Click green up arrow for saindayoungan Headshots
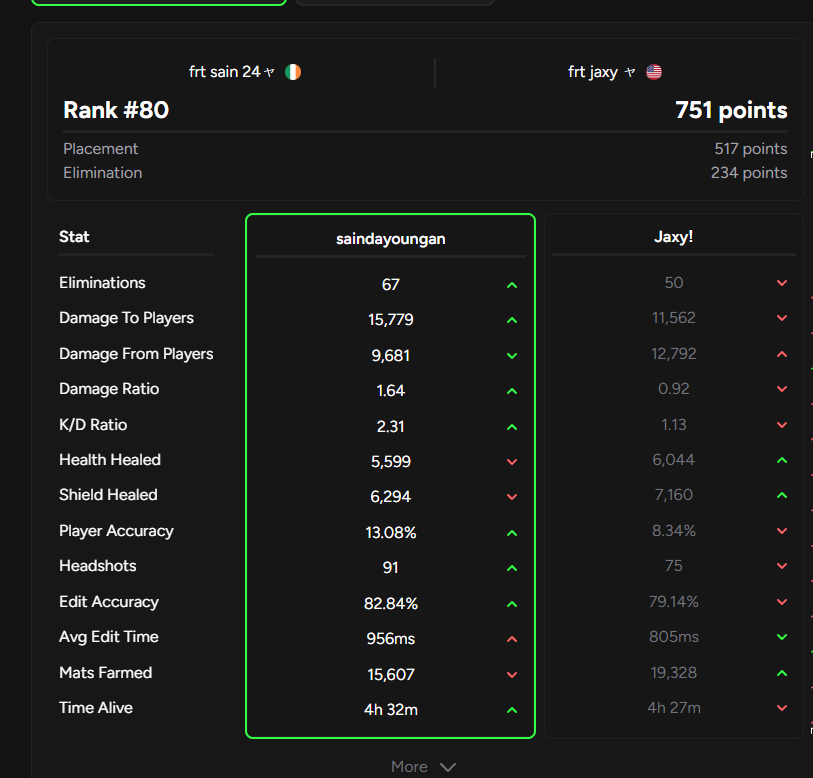This screenshot has height=778, width=813. pyautogui.click(x=512, y=568)
